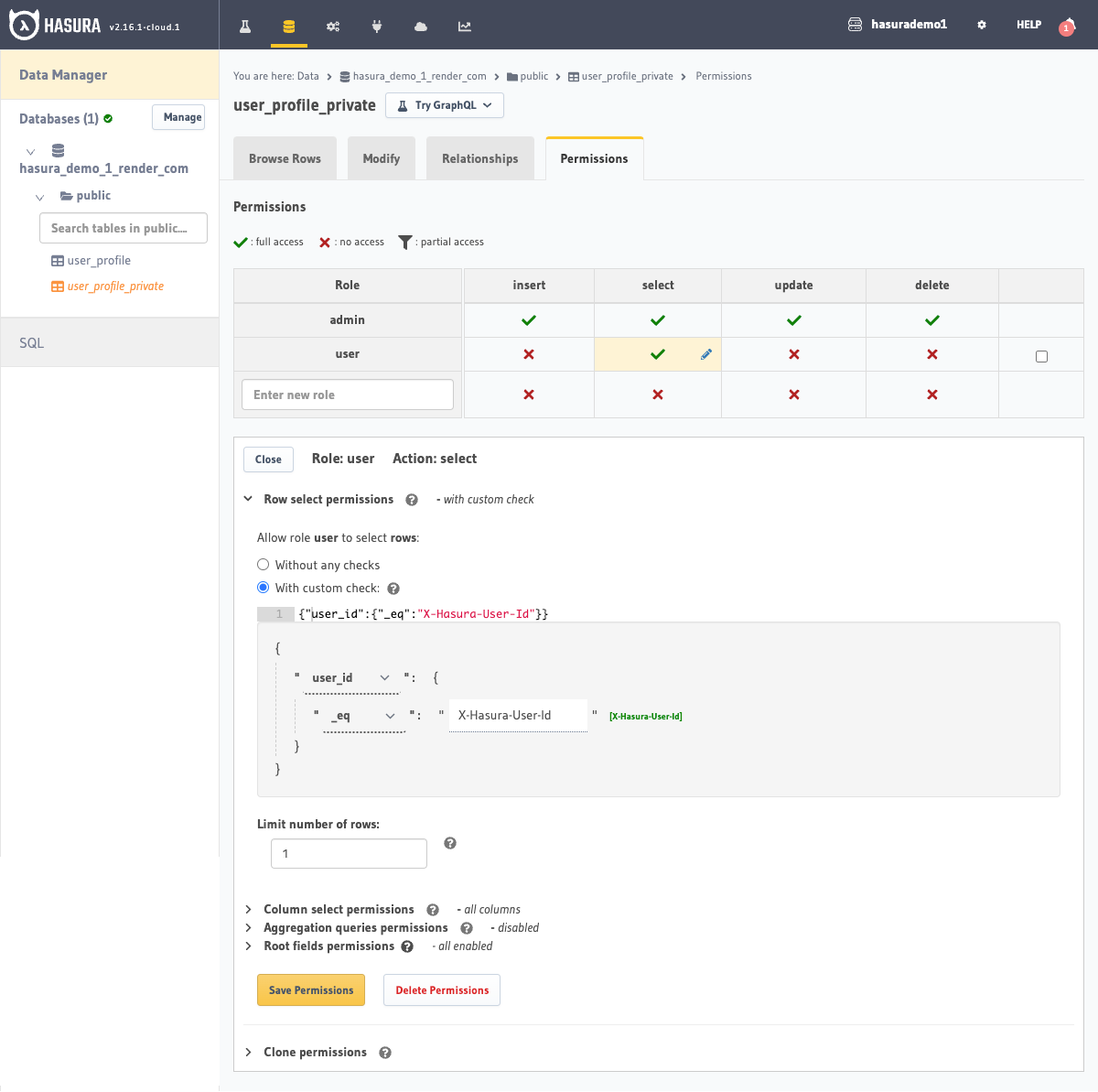Open the Events cloud icon
Image resolution: width=1098 pixels, height=1092 pixels.
pyautogui.click(x=420, y=27)
